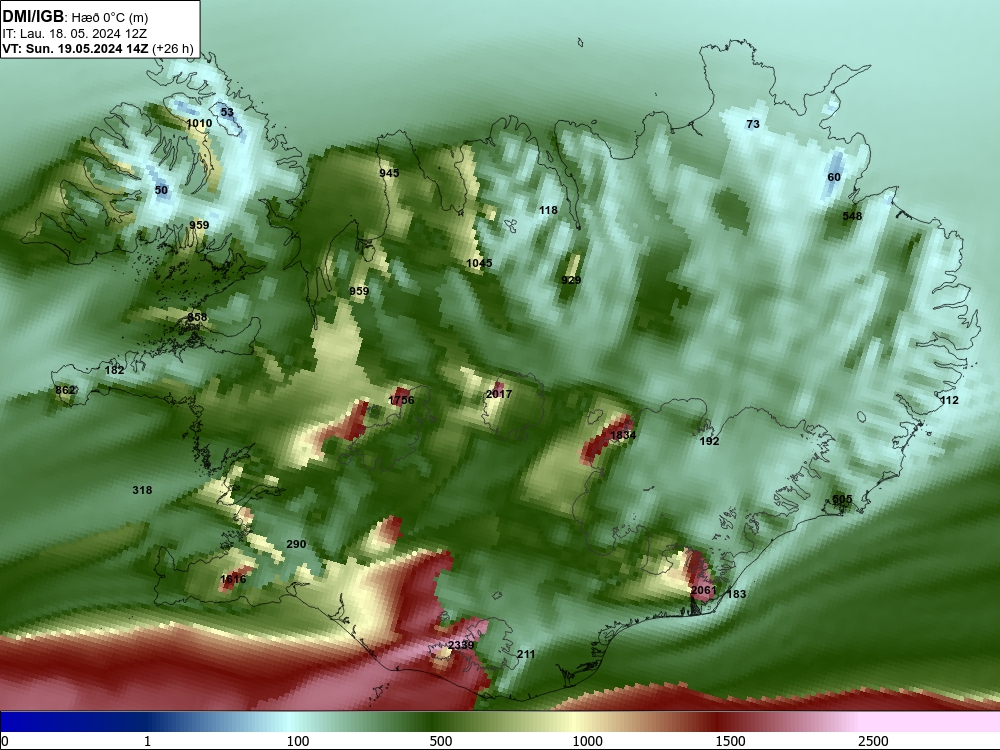The height and width of the screenshot is (750, 1000).
Task: Click the map value 1834
Action: click(623, 435)
